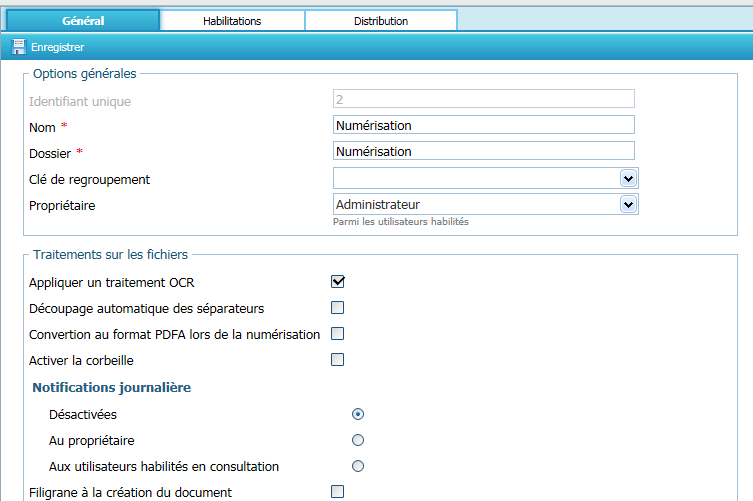
Task: Click the empty Clé de regroupement field
Action: click(x=475, y=178)
